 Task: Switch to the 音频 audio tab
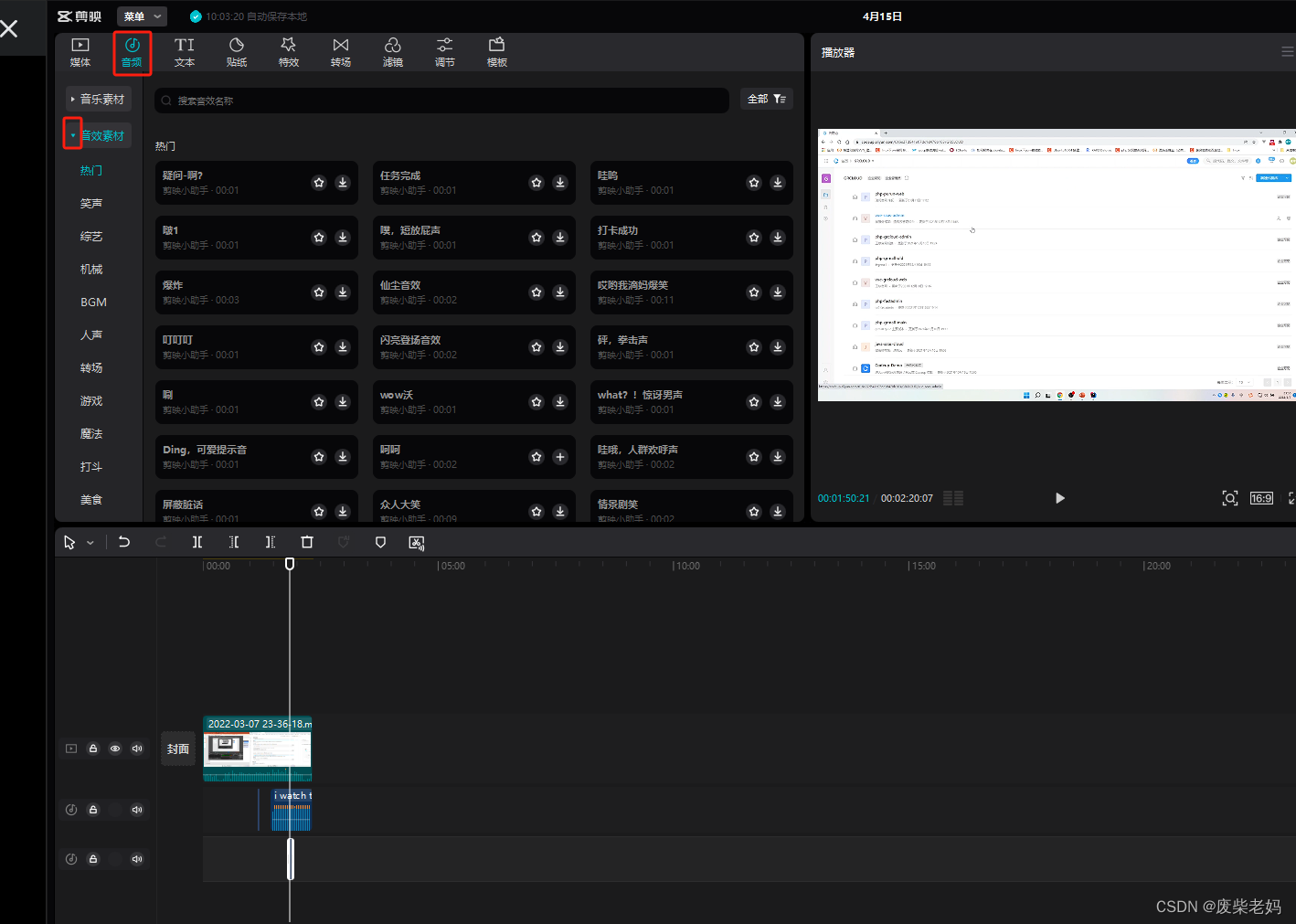tap(133, 53)
